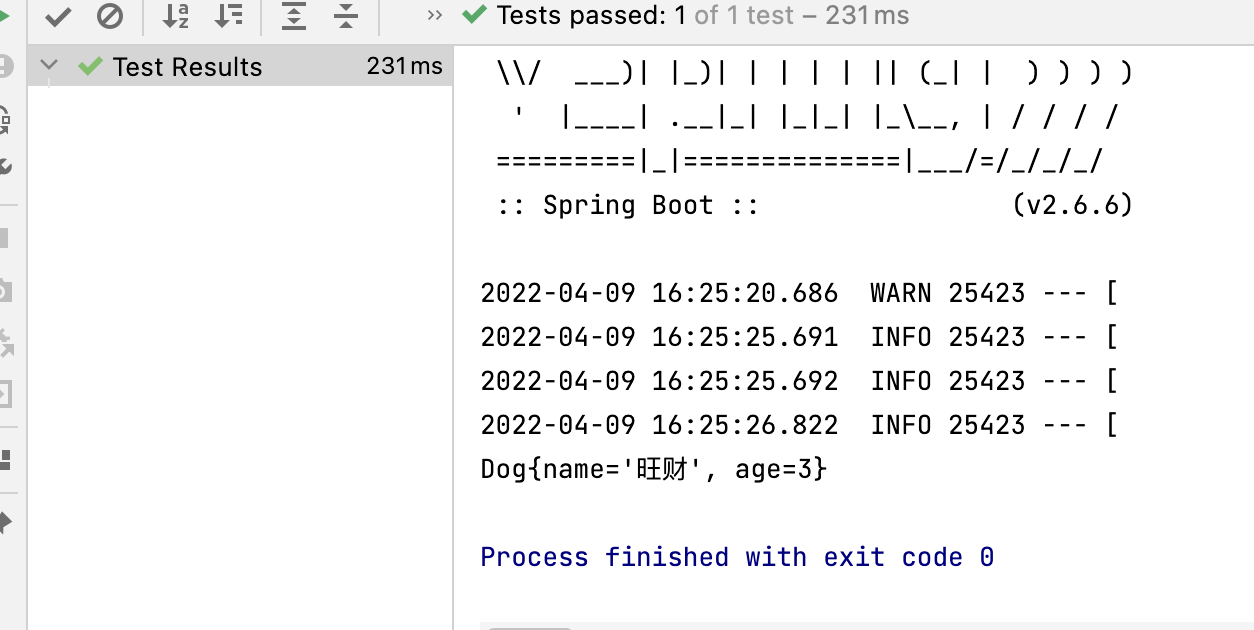Toggle Show Ignored tests filter

110,16
